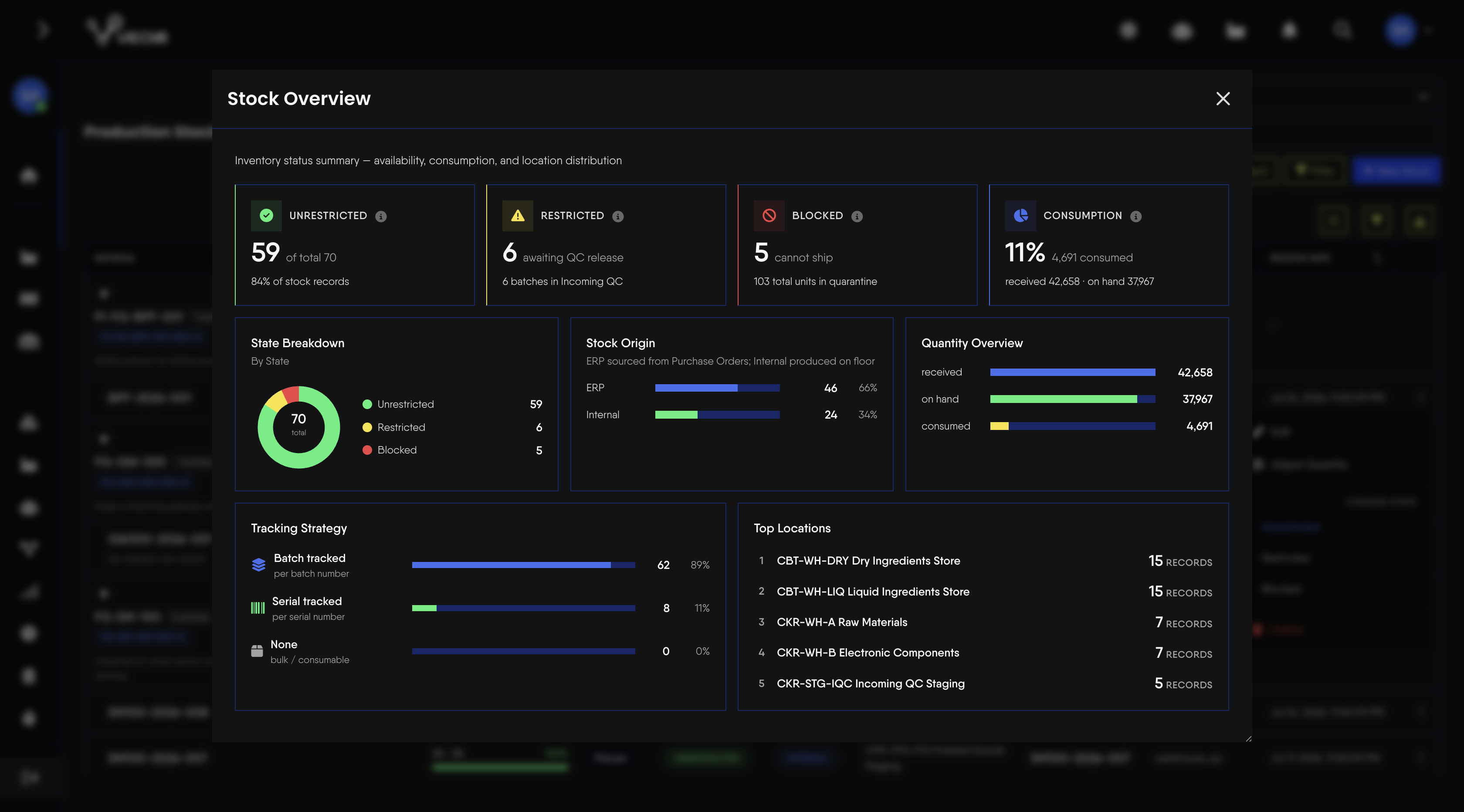Click the on hand quantity bar

click(1072, 399)
